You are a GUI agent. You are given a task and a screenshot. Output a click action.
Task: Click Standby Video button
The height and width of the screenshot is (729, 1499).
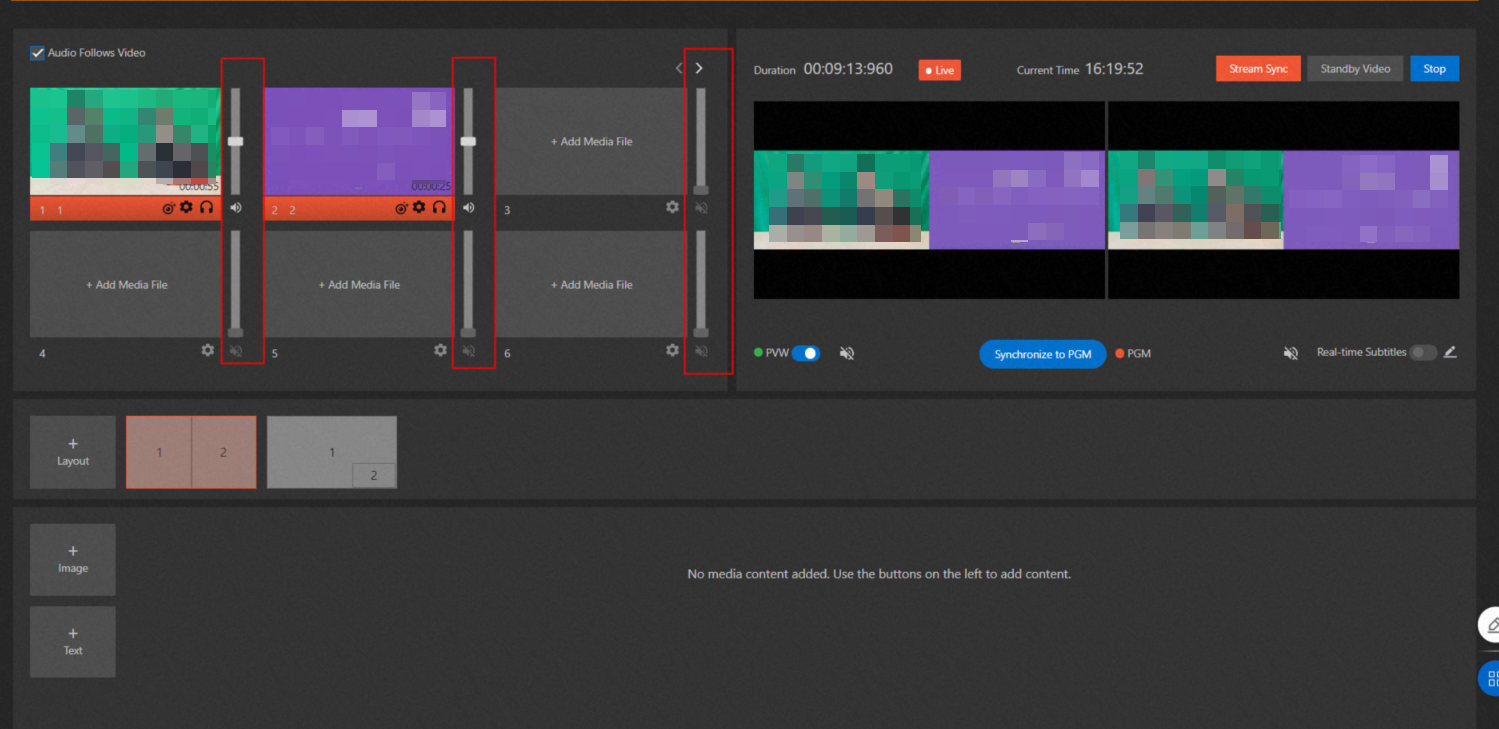[x=1355, y=69]
